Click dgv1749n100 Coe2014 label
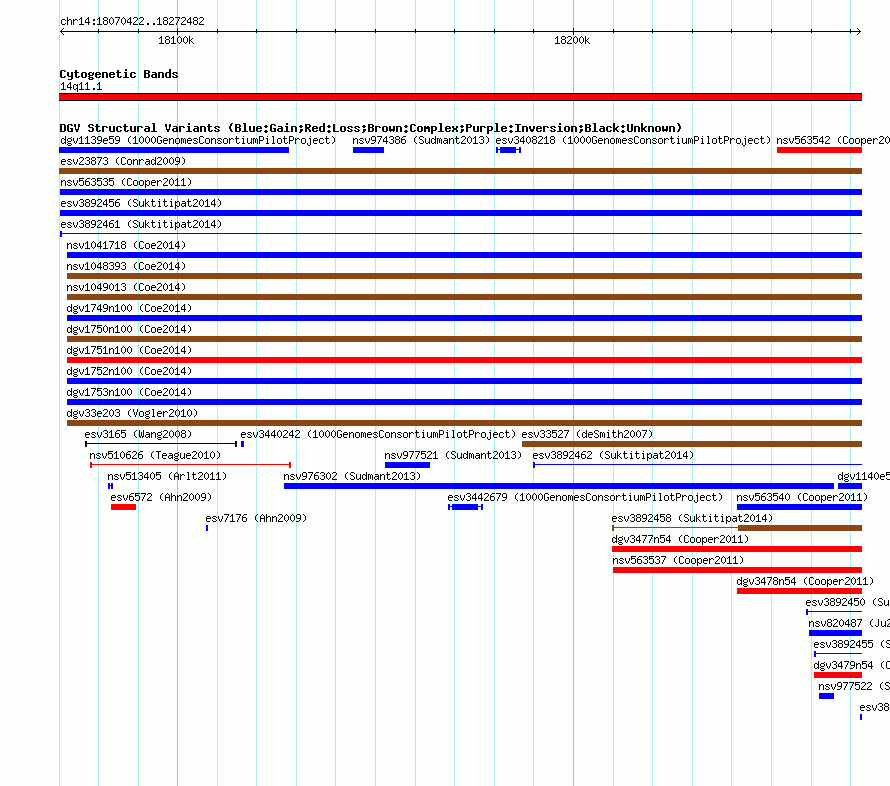The height and width of the screenshot is (786, 890). pyautogui.click(x=129, y=308)
